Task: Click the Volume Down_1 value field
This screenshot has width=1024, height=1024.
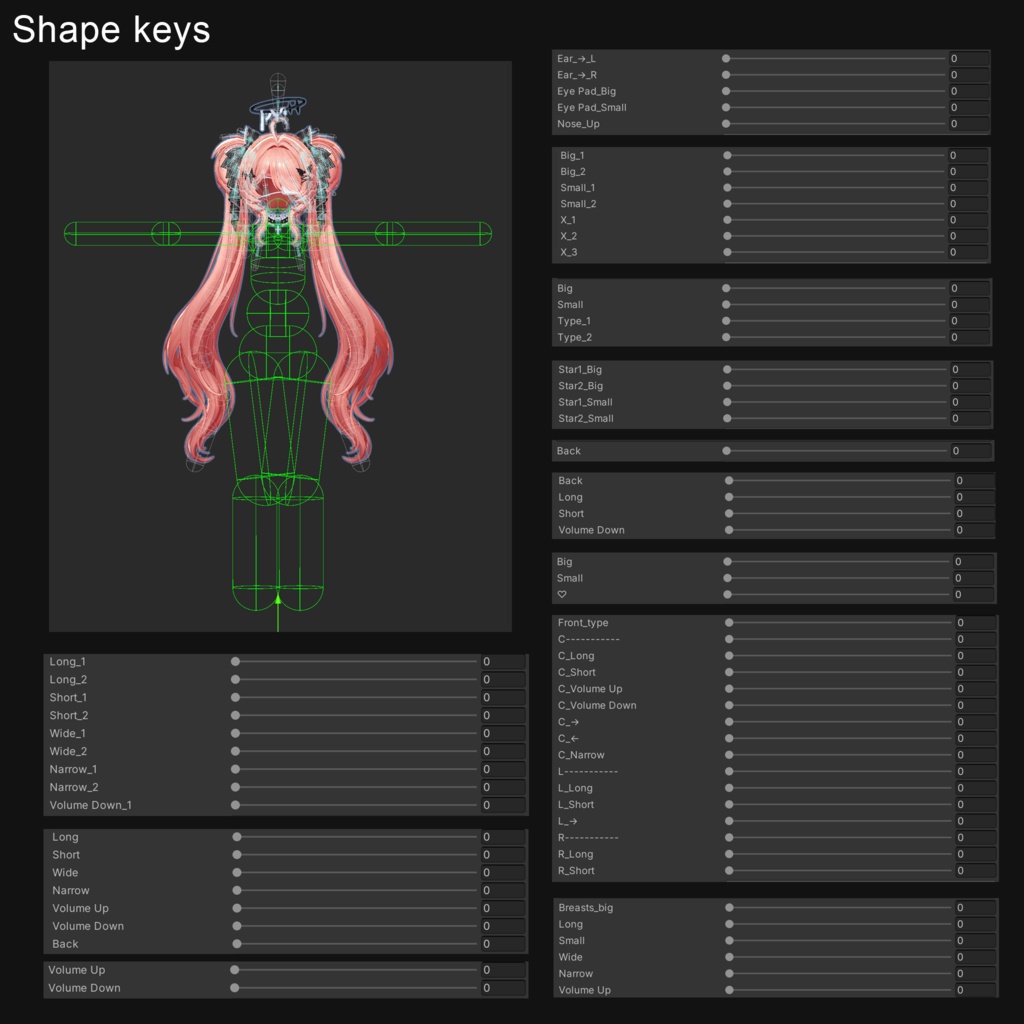Action: [504, 805]
